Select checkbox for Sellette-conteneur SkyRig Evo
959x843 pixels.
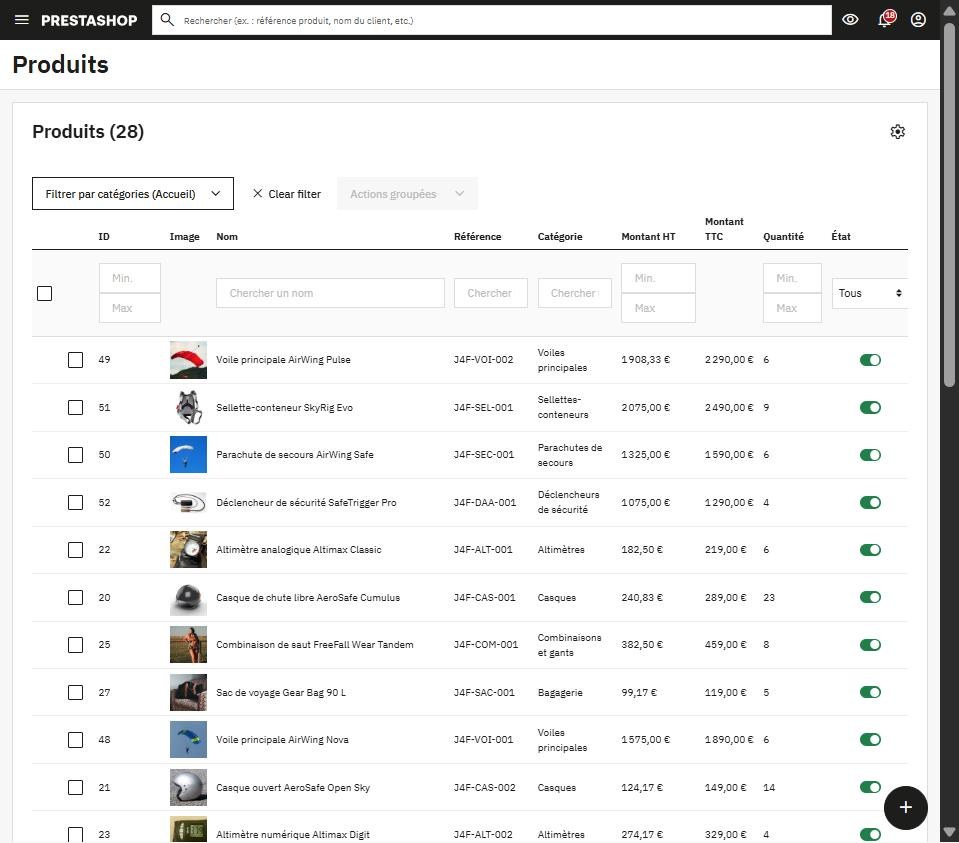click(75, 407)
